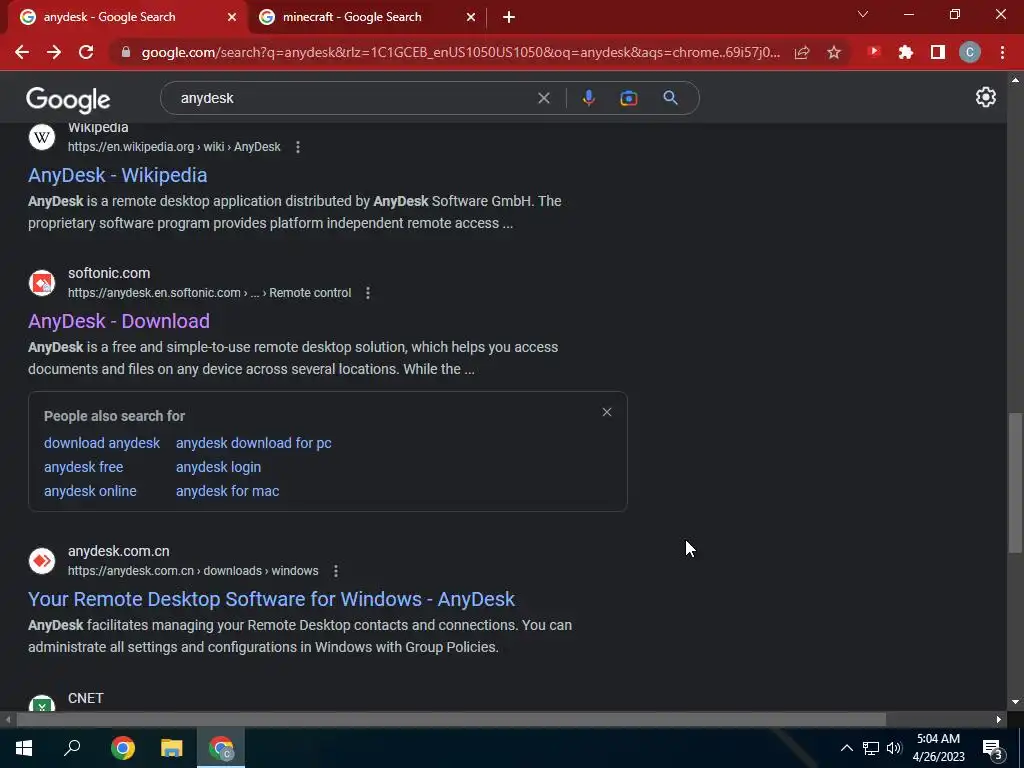1024x768 pixels.
Task: Open more options for softonic.com result
Action: coord(368,293)
